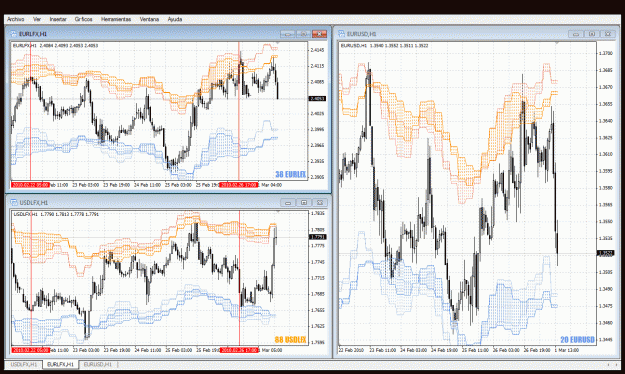Image resolution: width=625 pixels, height=374 pixels.
Task: Click the left tab-scroll arrow at bottom right
Action: 608,364
